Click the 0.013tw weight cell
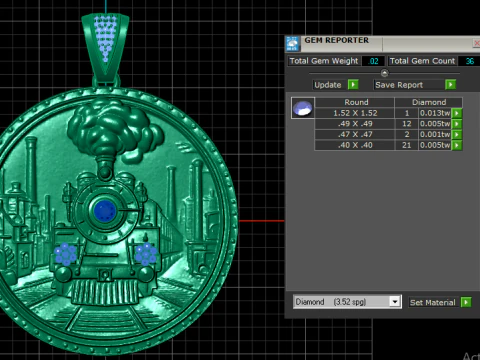480x360 pixels. tap(435, 113)
